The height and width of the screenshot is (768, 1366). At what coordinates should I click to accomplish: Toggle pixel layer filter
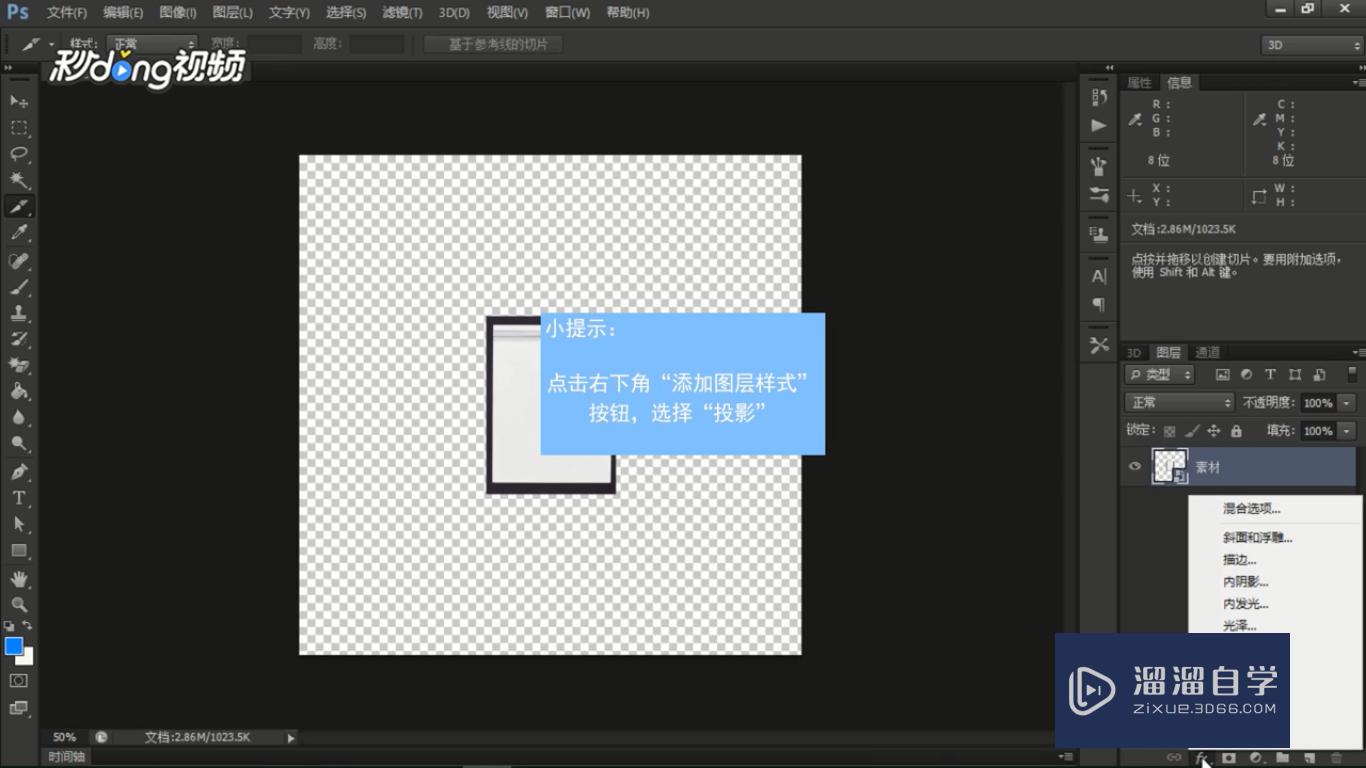(1222, 375)
